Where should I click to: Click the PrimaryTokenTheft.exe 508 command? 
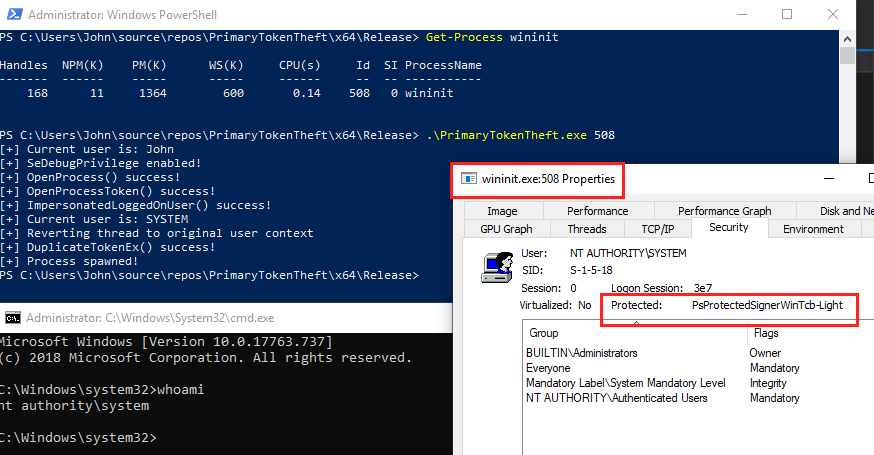(521, 135)
